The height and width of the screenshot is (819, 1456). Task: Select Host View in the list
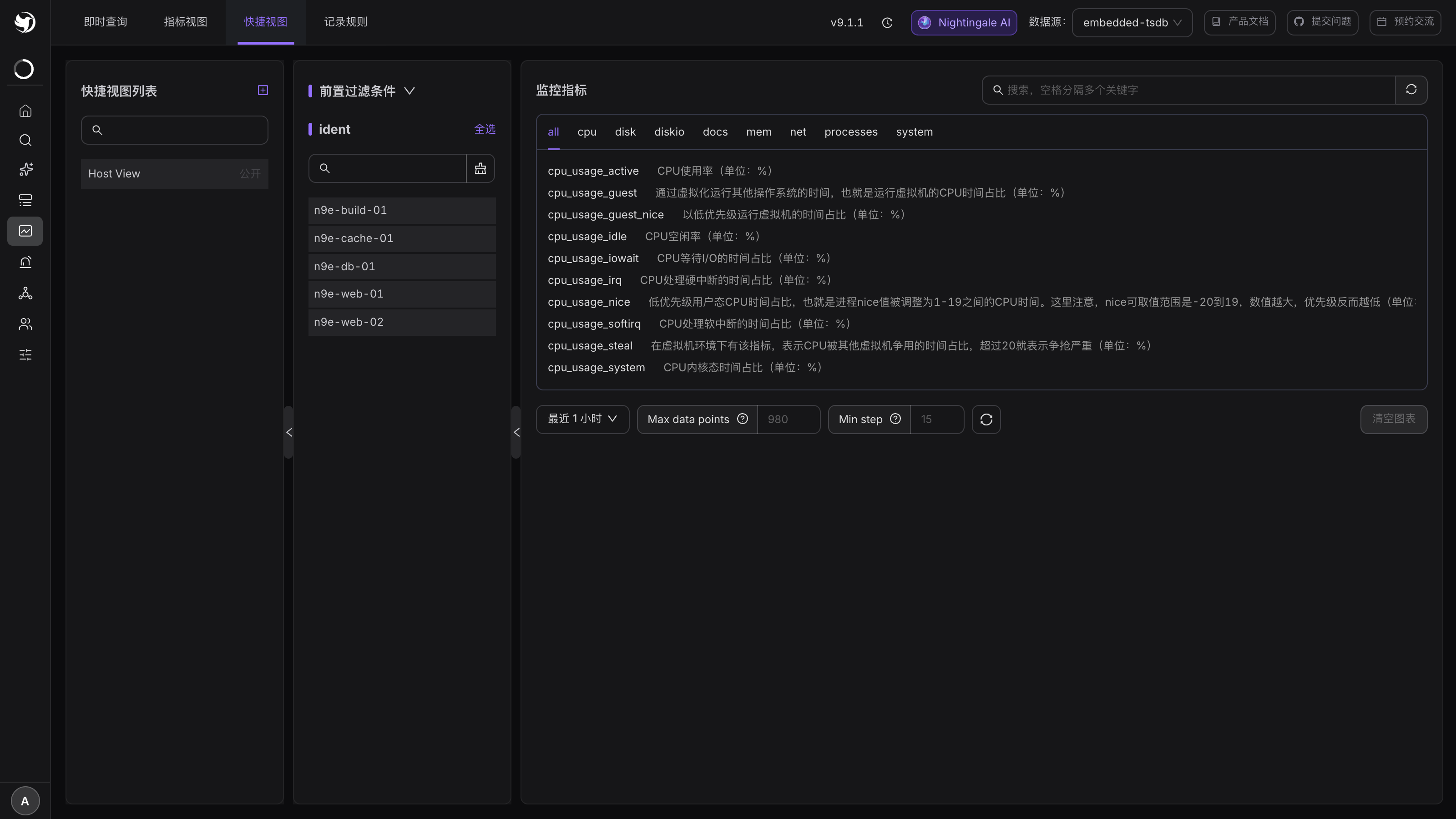coord(174,174)
